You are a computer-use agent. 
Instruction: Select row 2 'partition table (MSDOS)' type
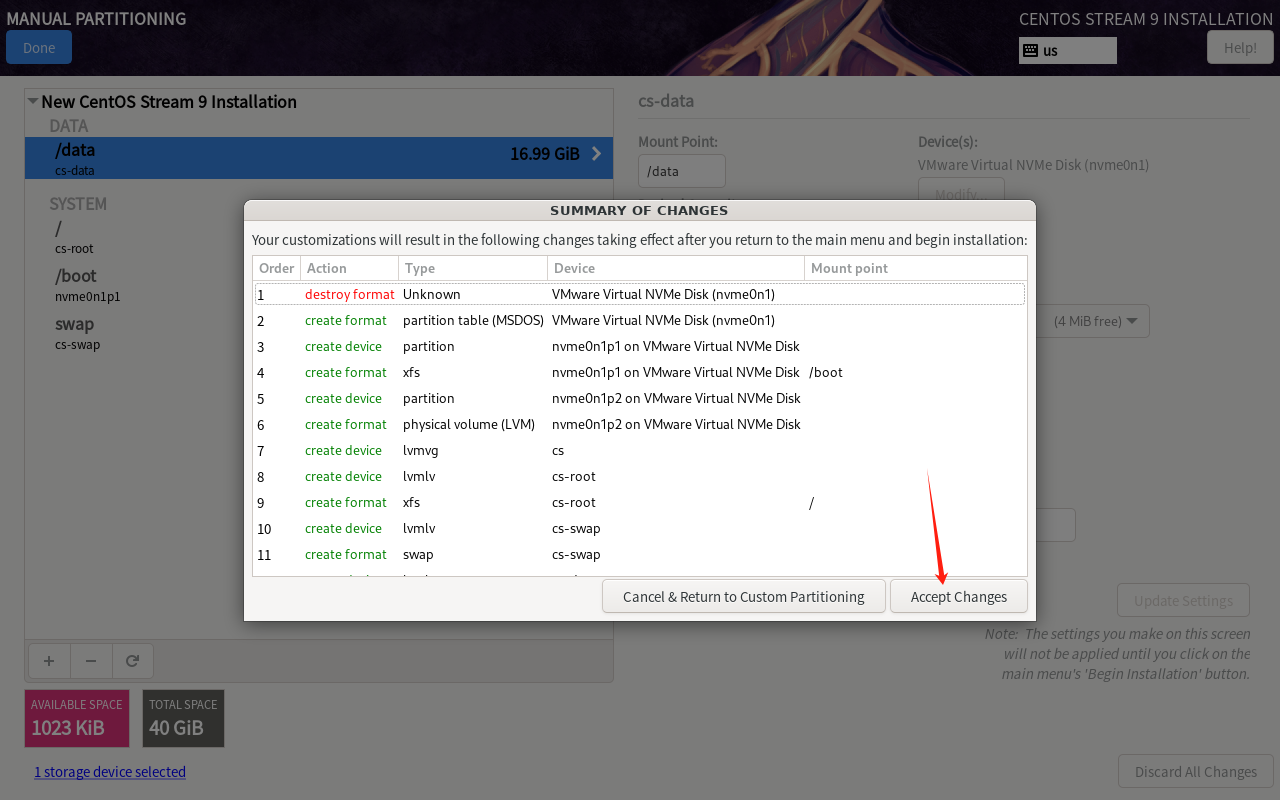(473, 320)
